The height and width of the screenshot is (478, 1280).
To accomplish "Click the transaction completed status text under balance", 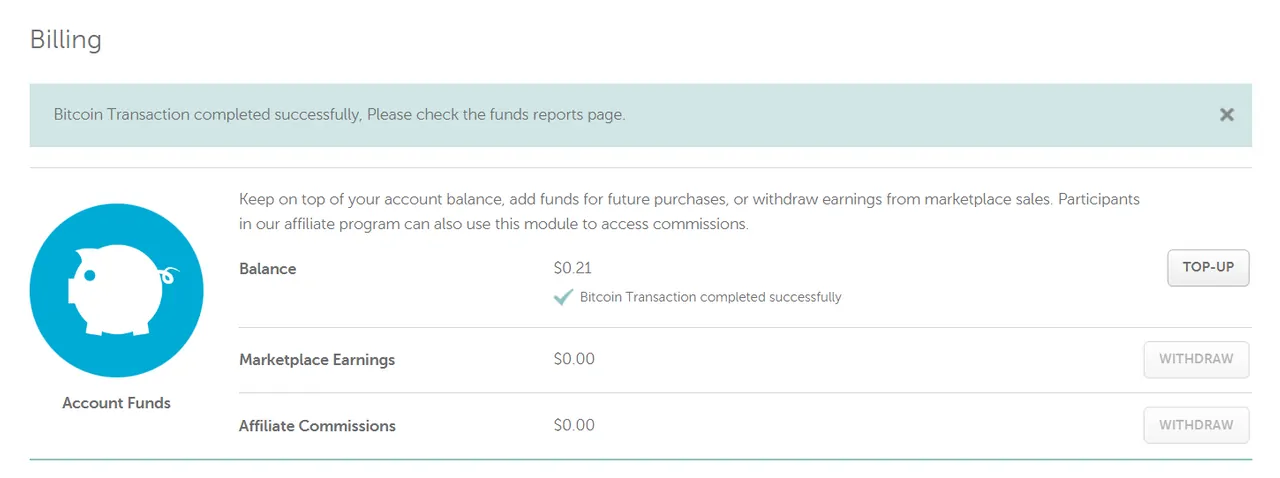I will point(711,297).
